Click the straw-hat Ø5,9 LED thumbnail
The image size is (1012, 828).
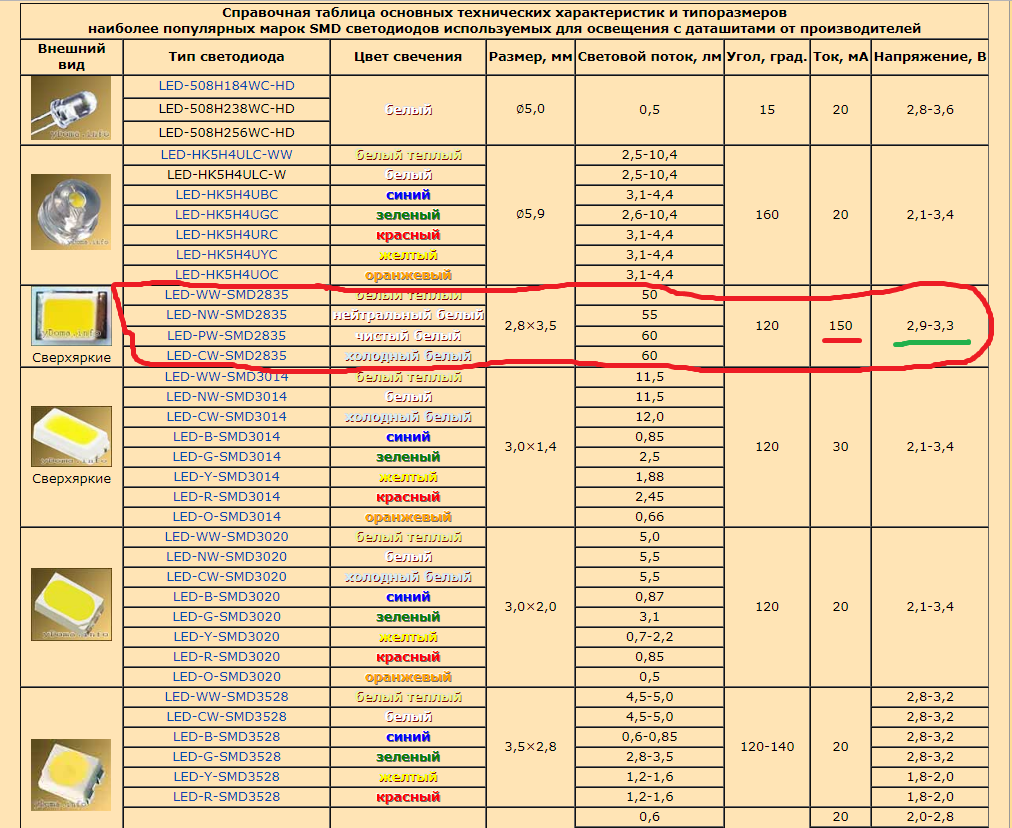[x=71, y=212]
